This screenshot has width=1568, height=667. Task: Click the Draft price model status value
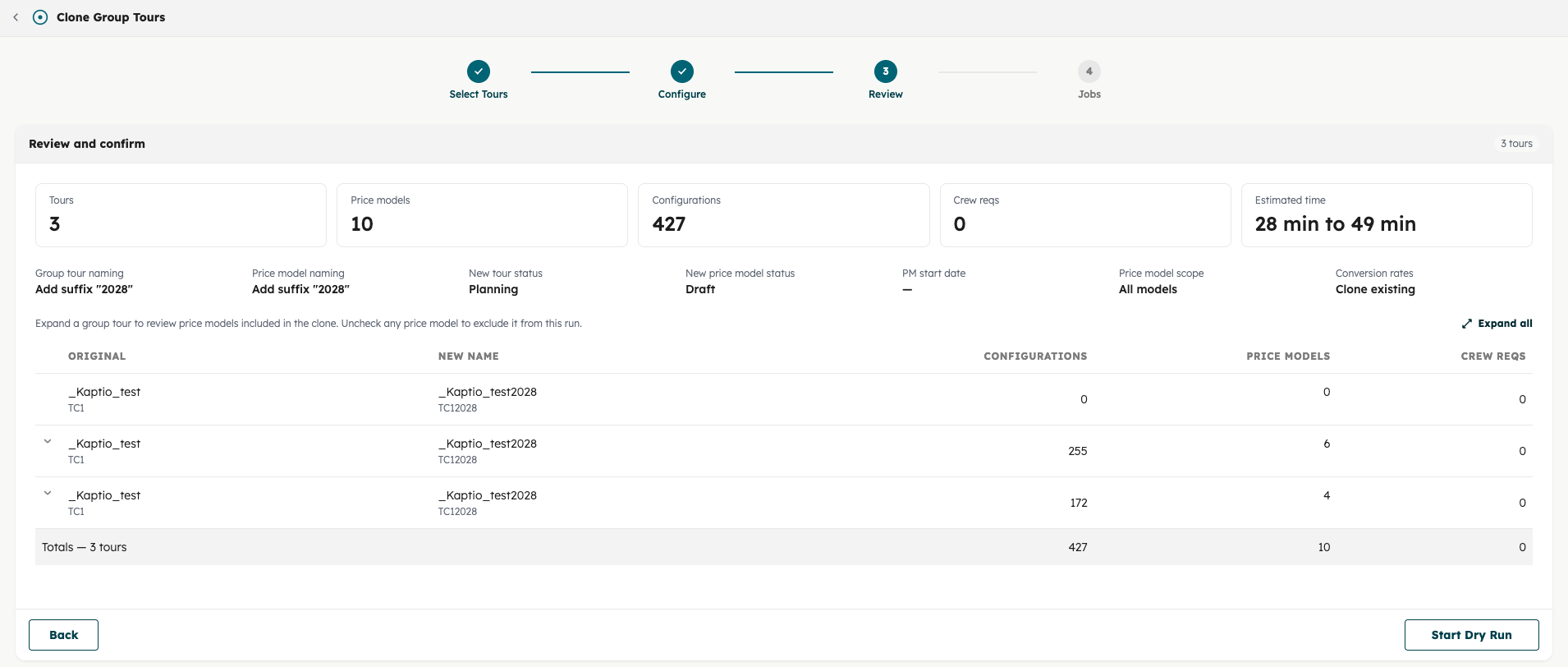point(700,289)
